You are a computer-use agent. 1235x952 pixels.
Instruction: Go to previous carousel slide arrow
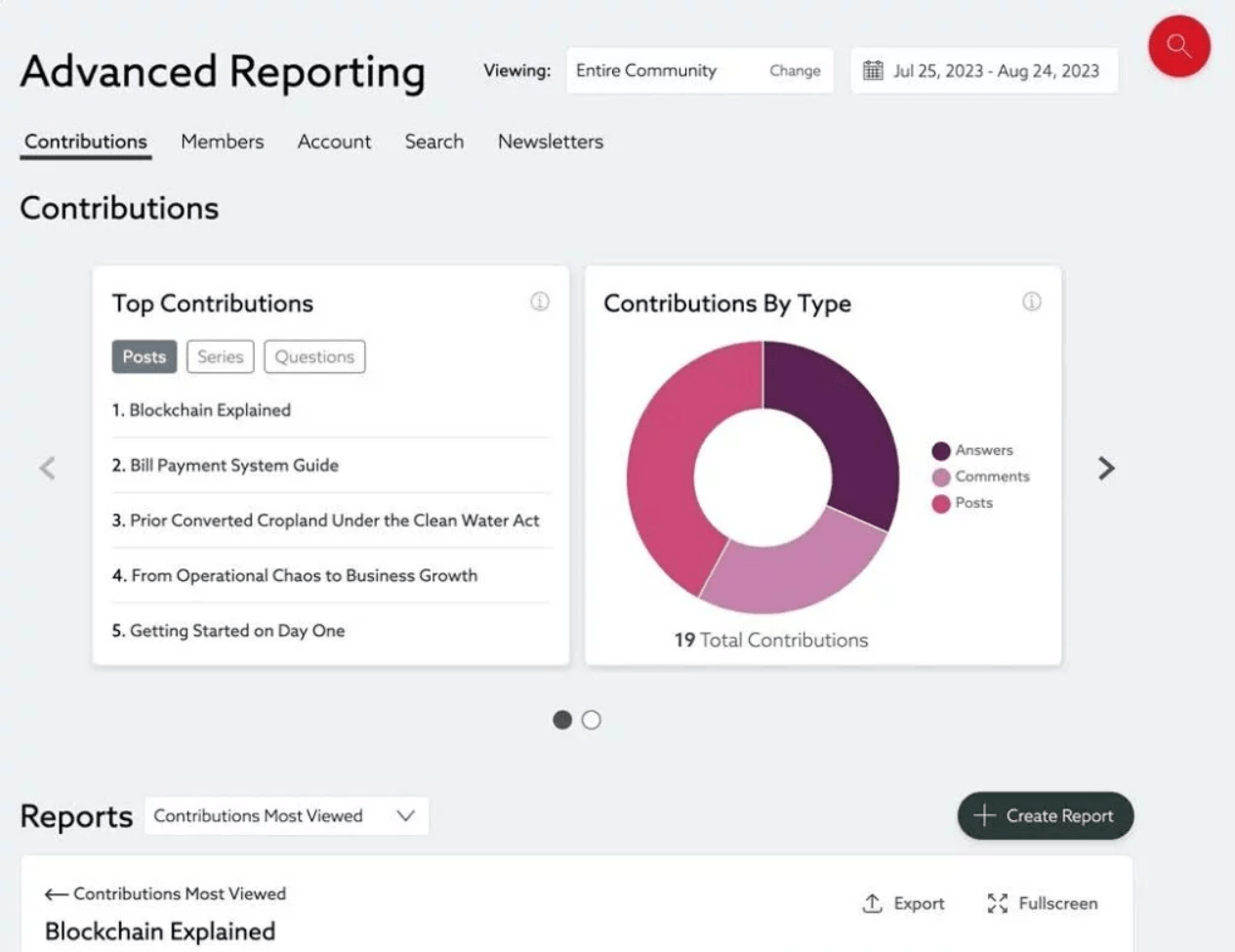47,469
